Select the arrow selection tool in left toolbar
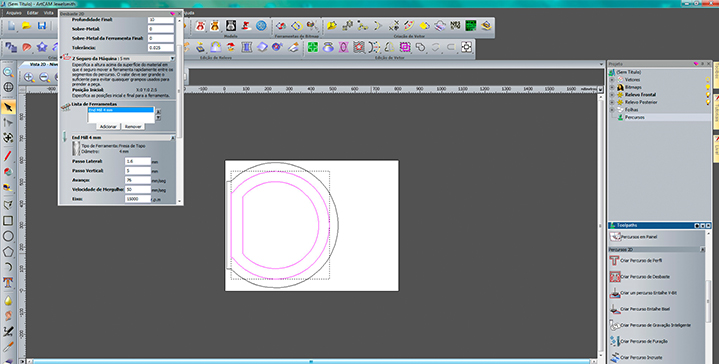 [8, 107]
